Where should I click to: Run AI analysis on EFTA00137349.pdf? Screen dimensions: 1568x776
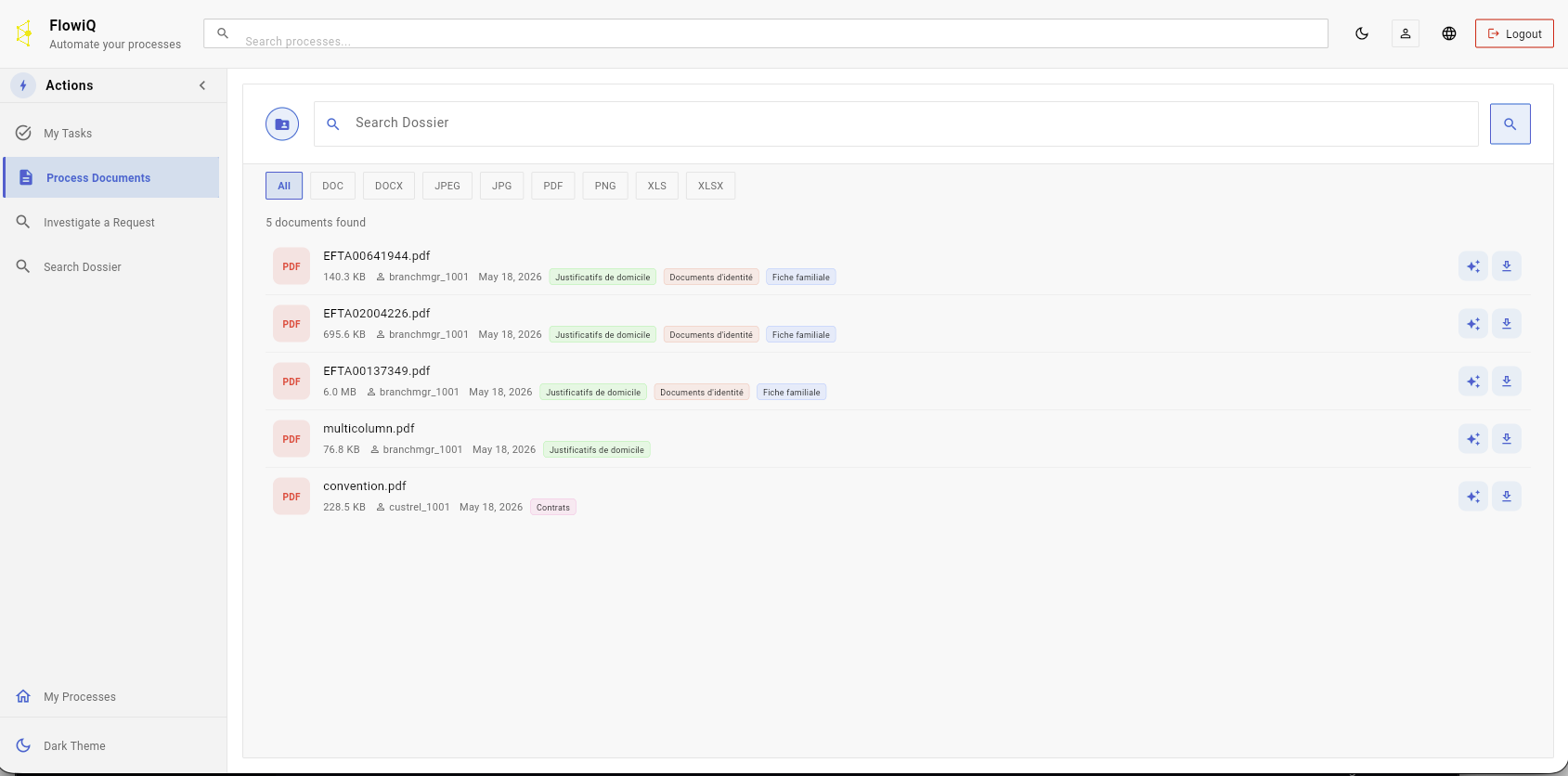[1473, 382]
